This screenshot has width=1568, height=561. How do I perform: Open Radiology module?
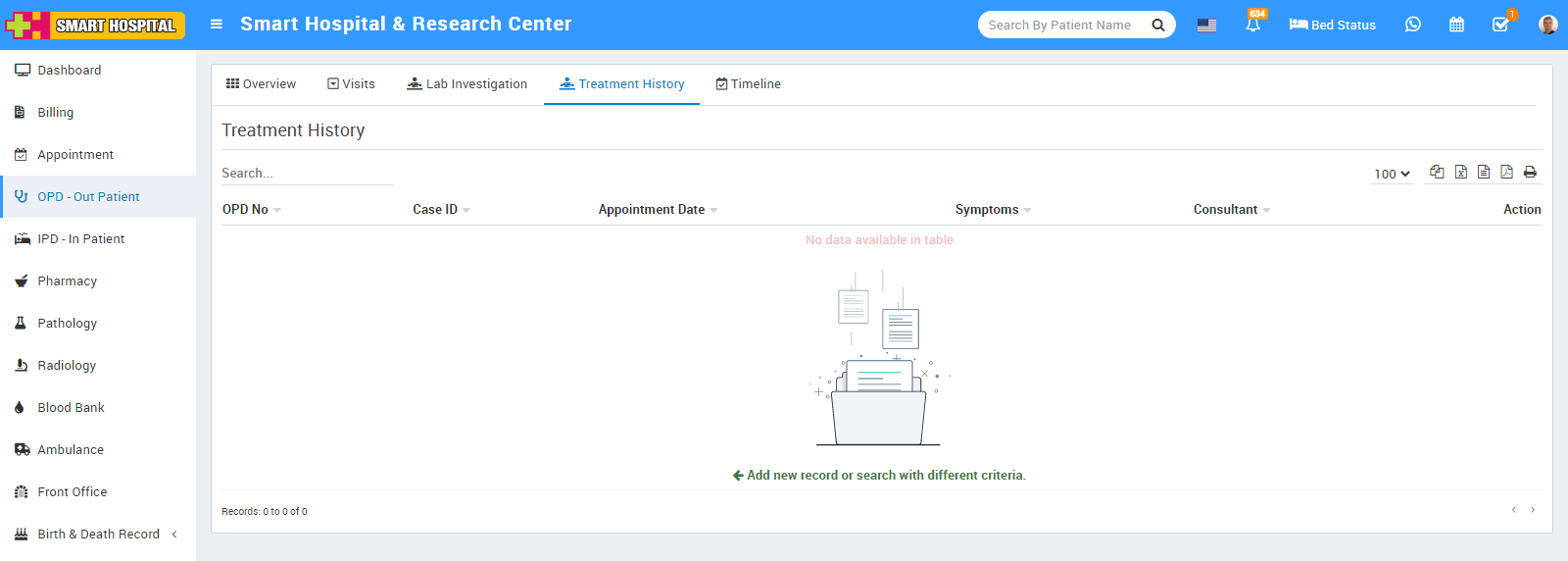tap(98, 366)
